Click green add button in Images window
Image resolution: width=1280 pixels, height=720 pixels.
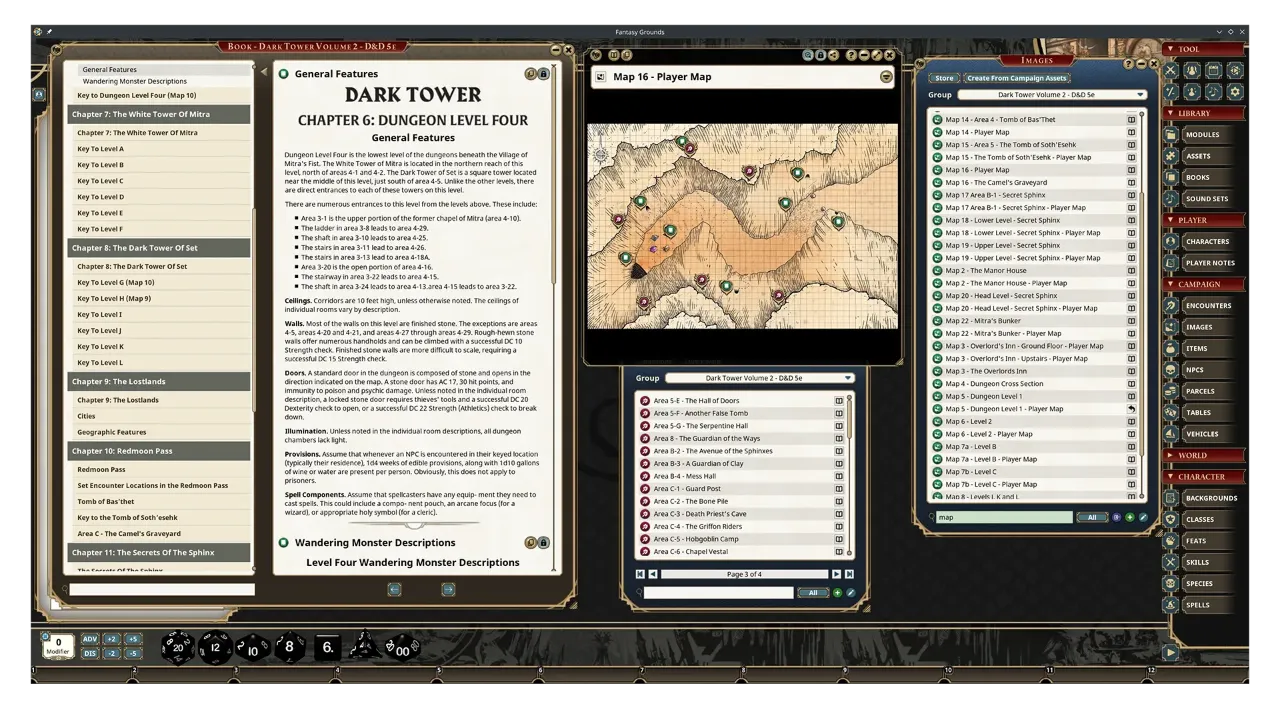(1130, 517)
